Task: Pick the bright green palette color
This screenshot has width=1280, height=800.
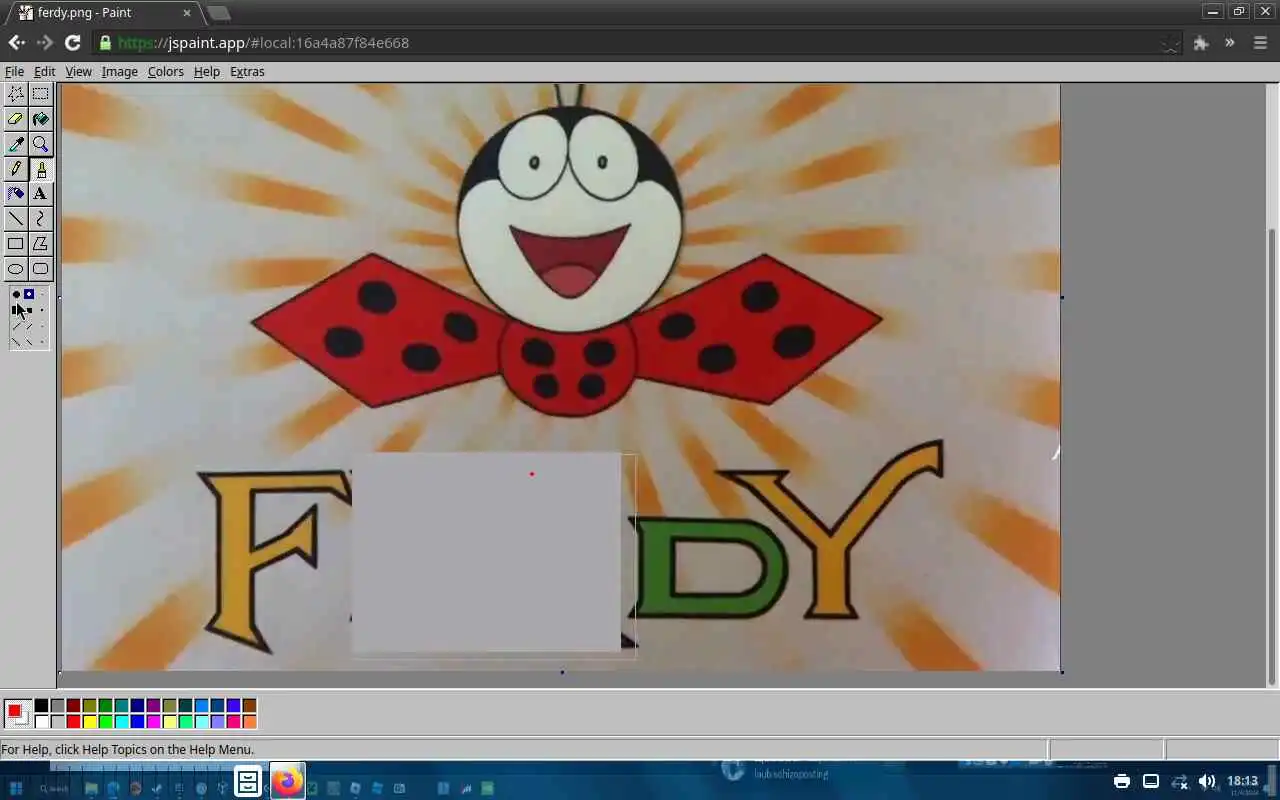Action: coord(105,721)
